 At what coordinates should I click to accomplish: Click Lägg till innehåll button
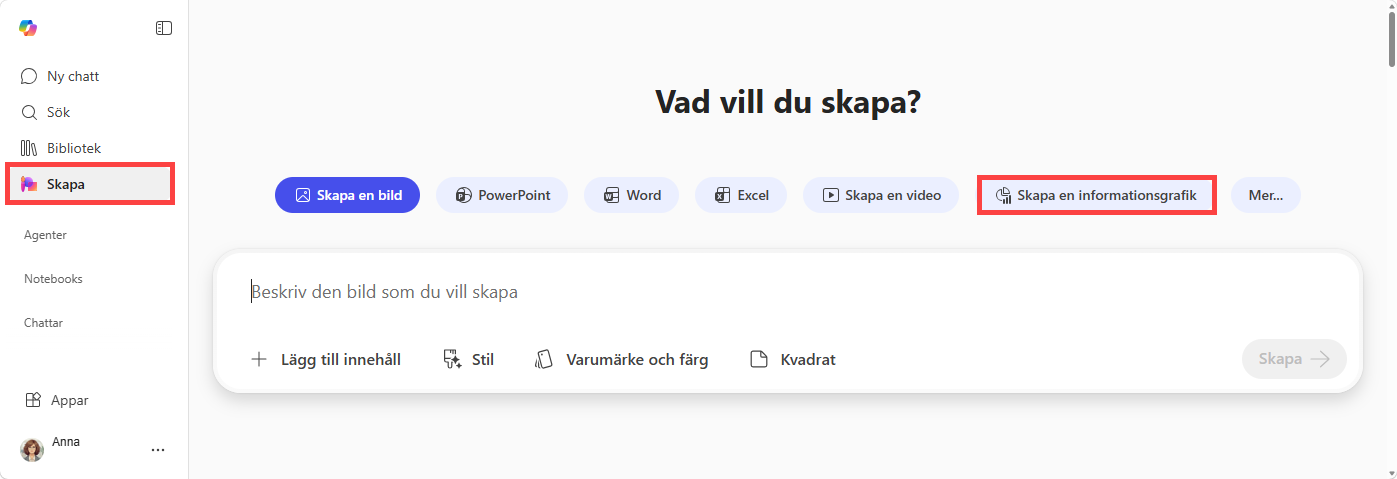point(326,359)
